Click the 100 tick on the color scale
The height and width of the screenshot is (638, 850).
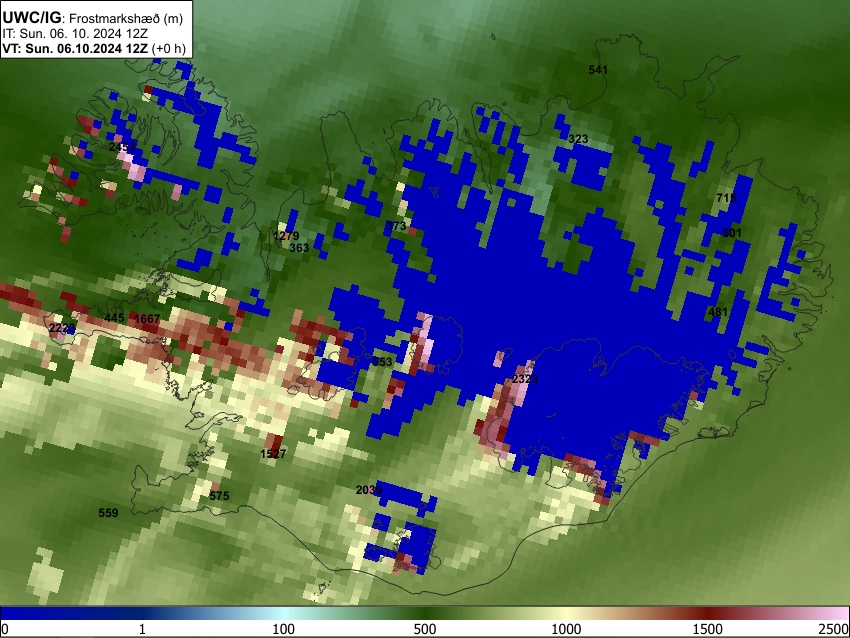coord(283,629)
